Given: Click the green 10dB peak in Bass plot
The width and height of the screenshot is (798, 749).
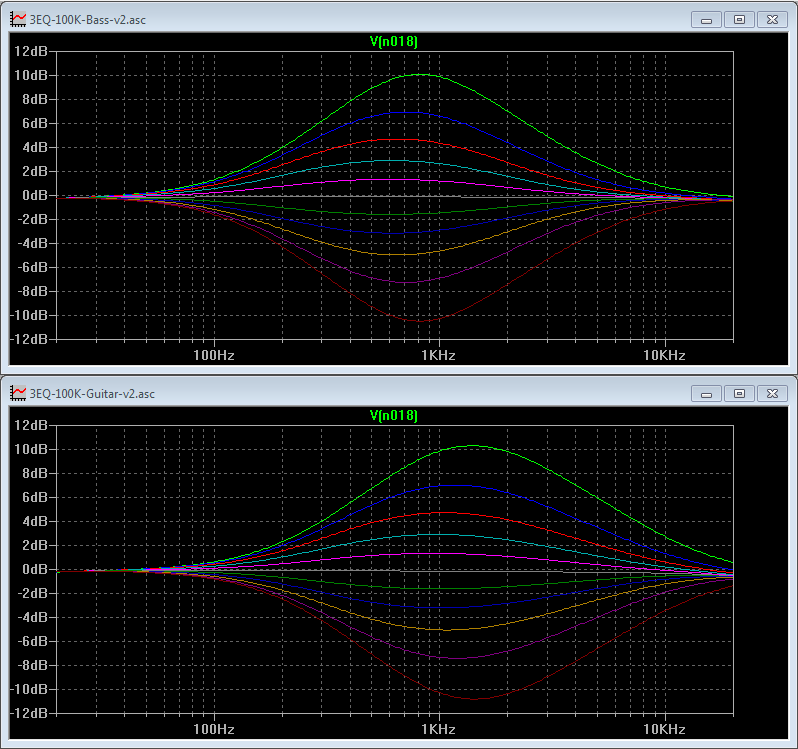Looking at the screenshot, I should click(x=421, y=75).
